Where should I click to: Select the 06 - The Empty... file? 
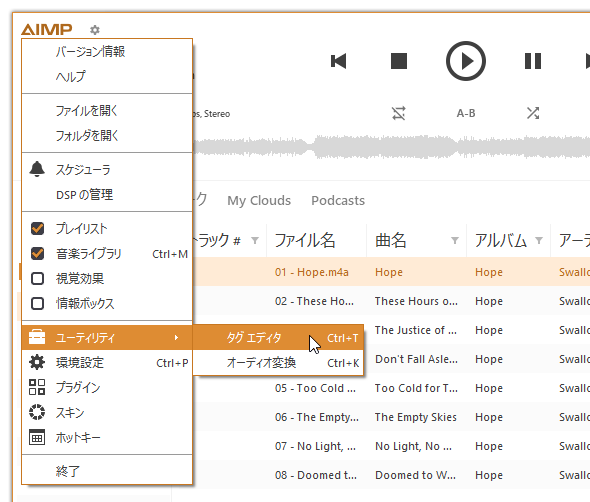316,417
